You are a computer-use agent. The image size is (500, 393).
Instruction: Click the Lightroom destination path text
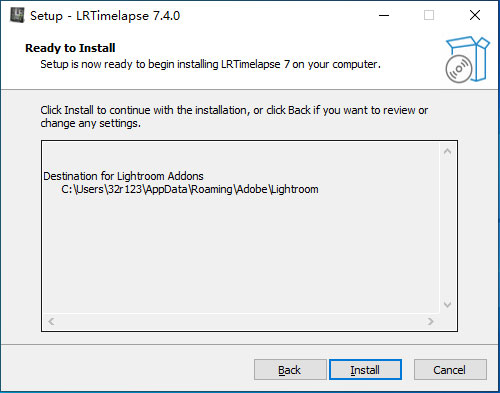[x=190, y=189]
